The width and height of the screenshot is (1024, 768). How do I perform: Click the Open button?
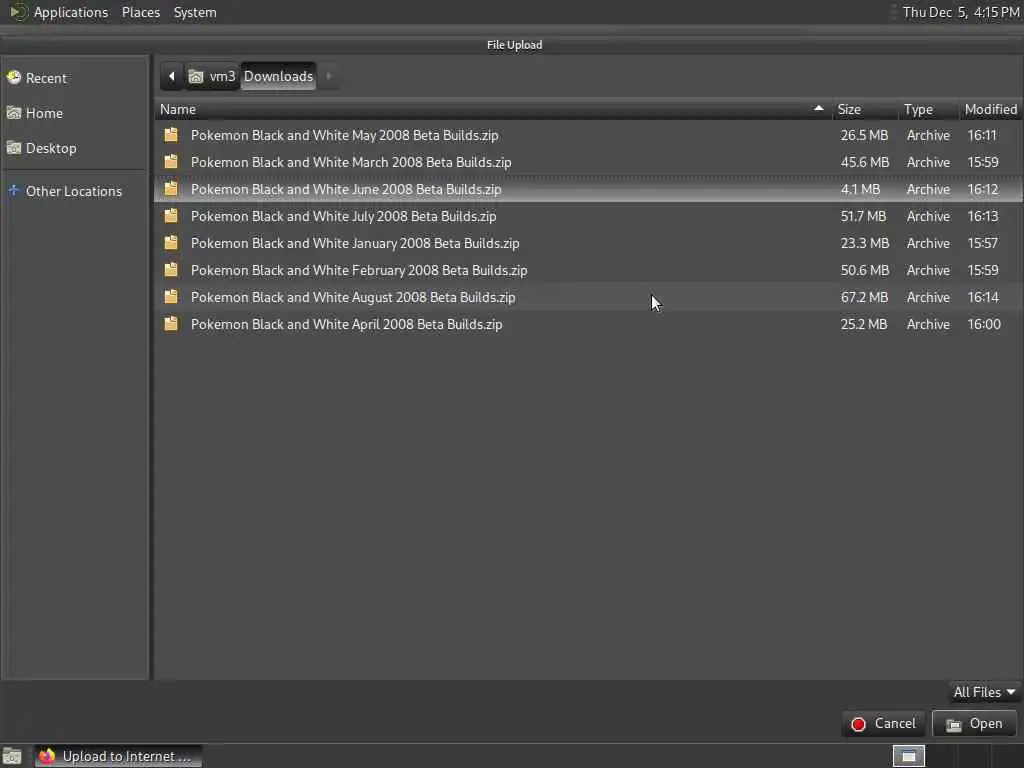click(x=974, y=724)
